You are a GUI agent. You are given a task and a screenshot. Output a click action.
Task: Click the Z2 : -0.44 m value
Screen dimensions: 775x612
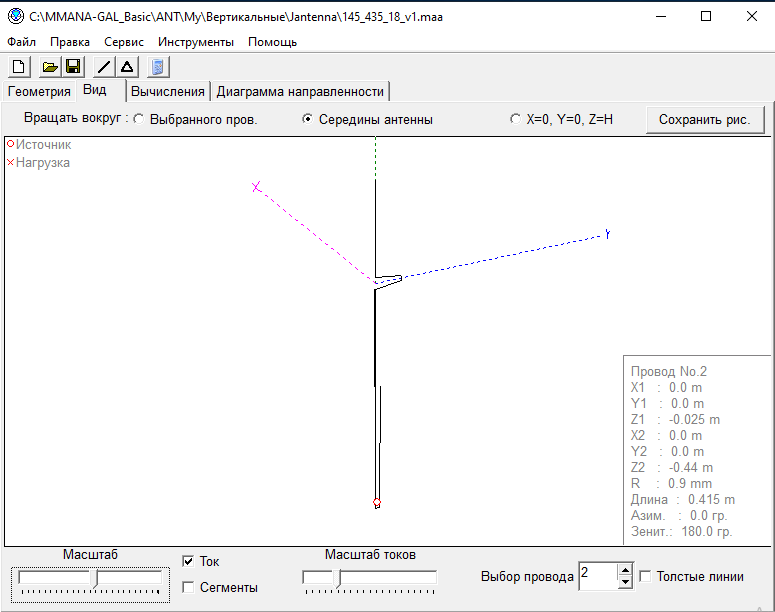pos(672,467)
